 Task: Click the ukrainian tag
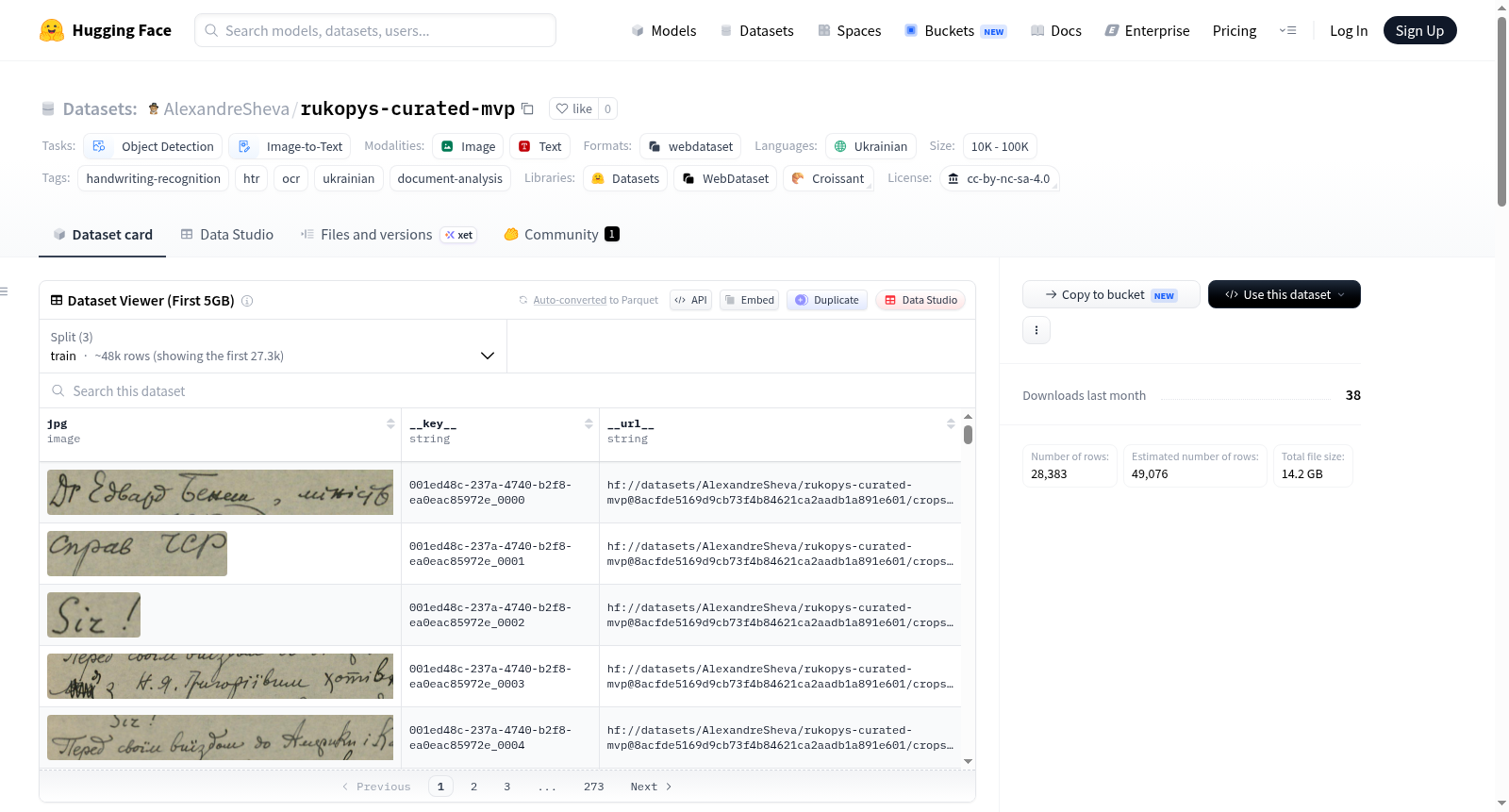[x=349, y=178]
